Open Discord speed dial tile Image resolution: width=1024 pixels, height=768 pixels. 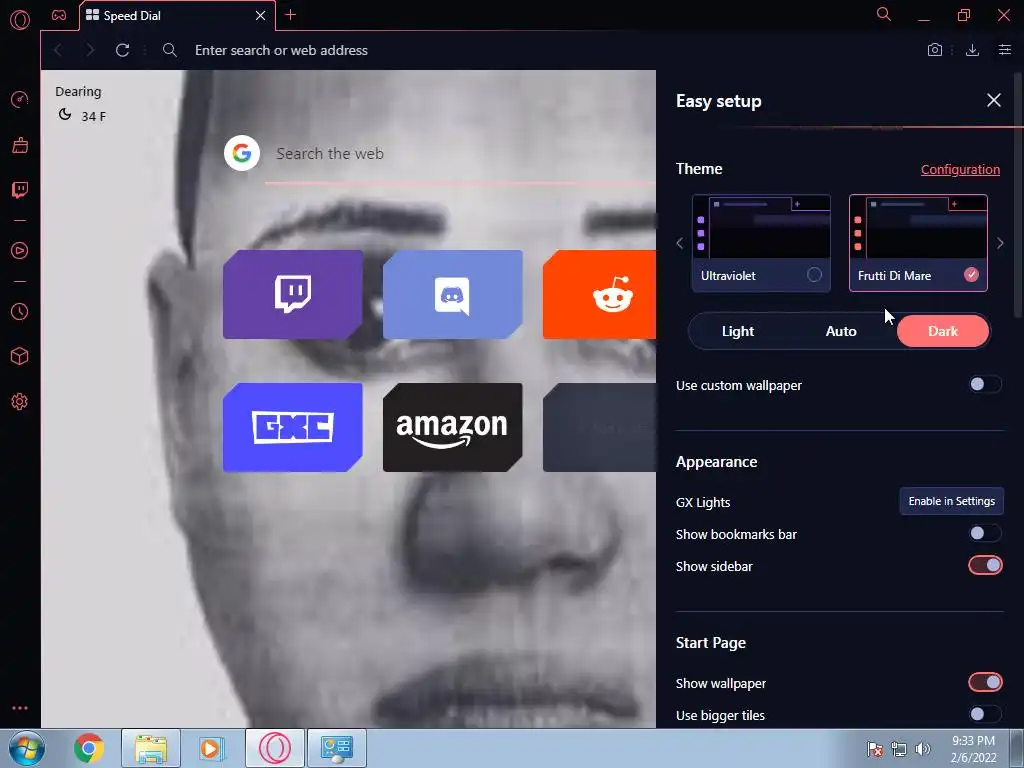coord(453,295)
